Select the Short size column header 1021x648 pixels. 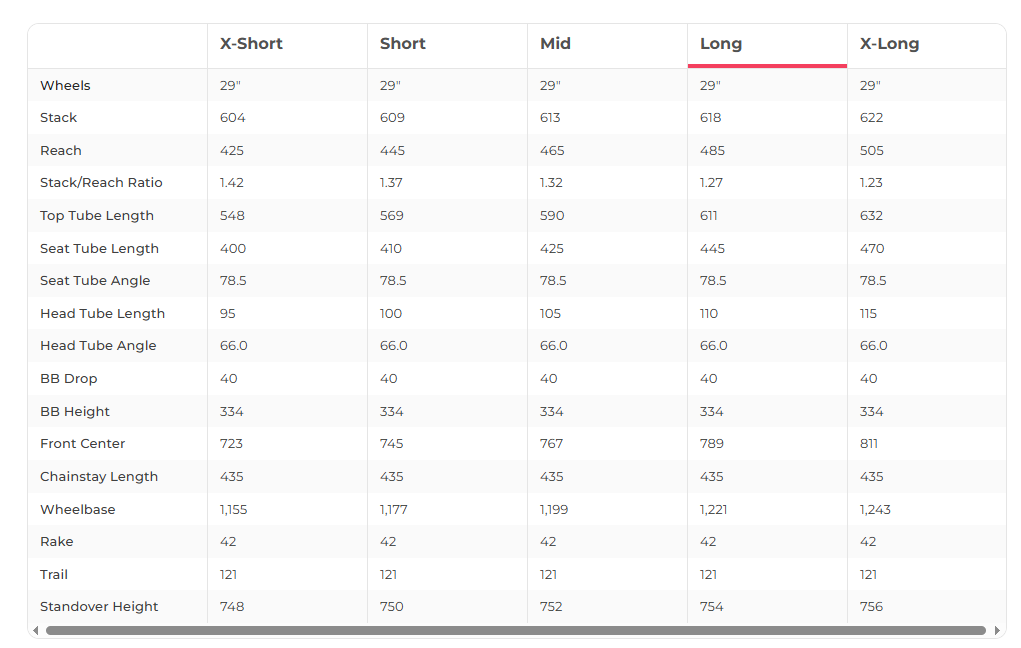pos(402,44)
